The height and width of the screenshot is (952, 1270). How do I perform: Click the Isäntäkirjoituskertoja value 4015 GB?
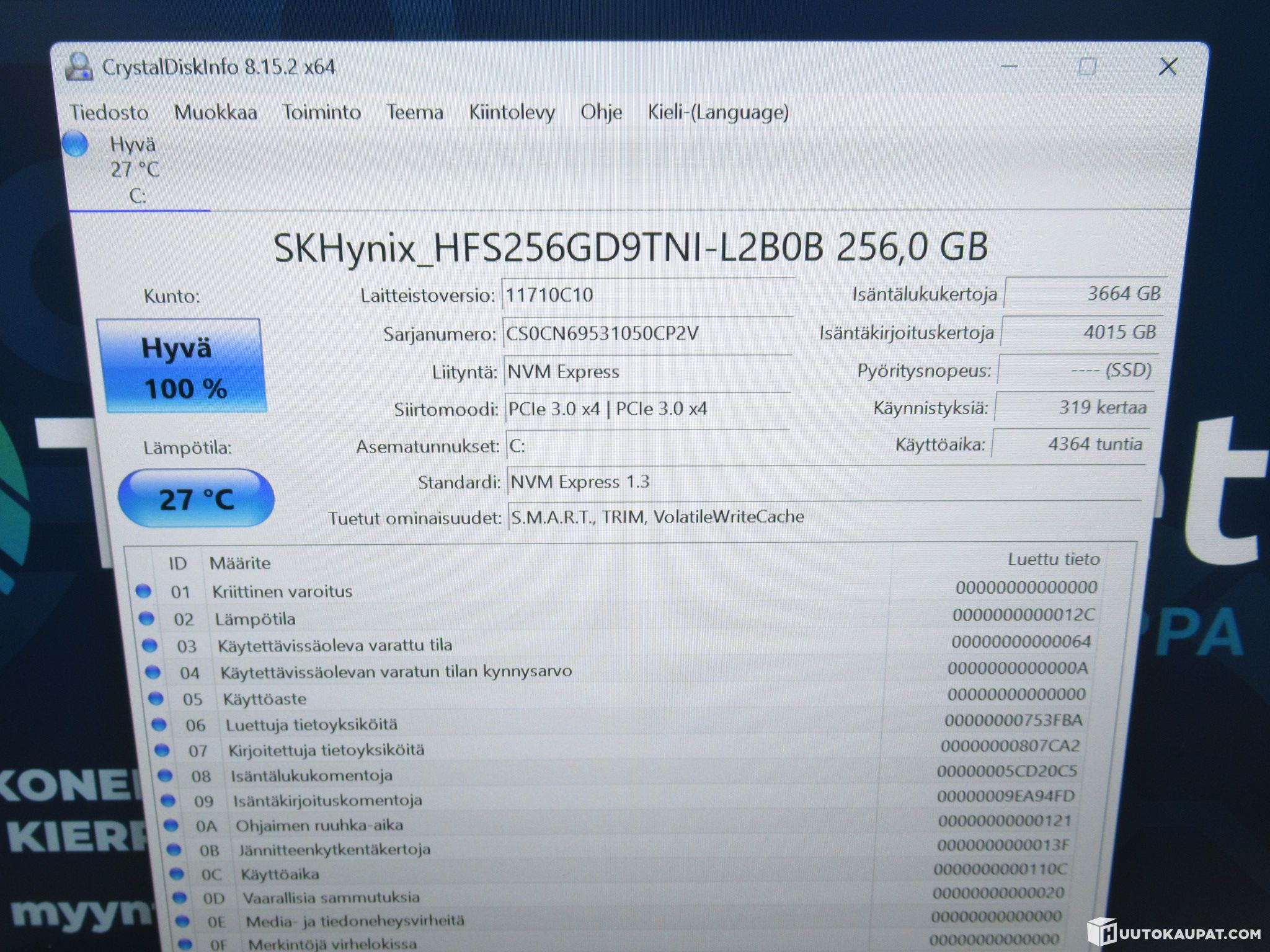[x=1081, y=332]
